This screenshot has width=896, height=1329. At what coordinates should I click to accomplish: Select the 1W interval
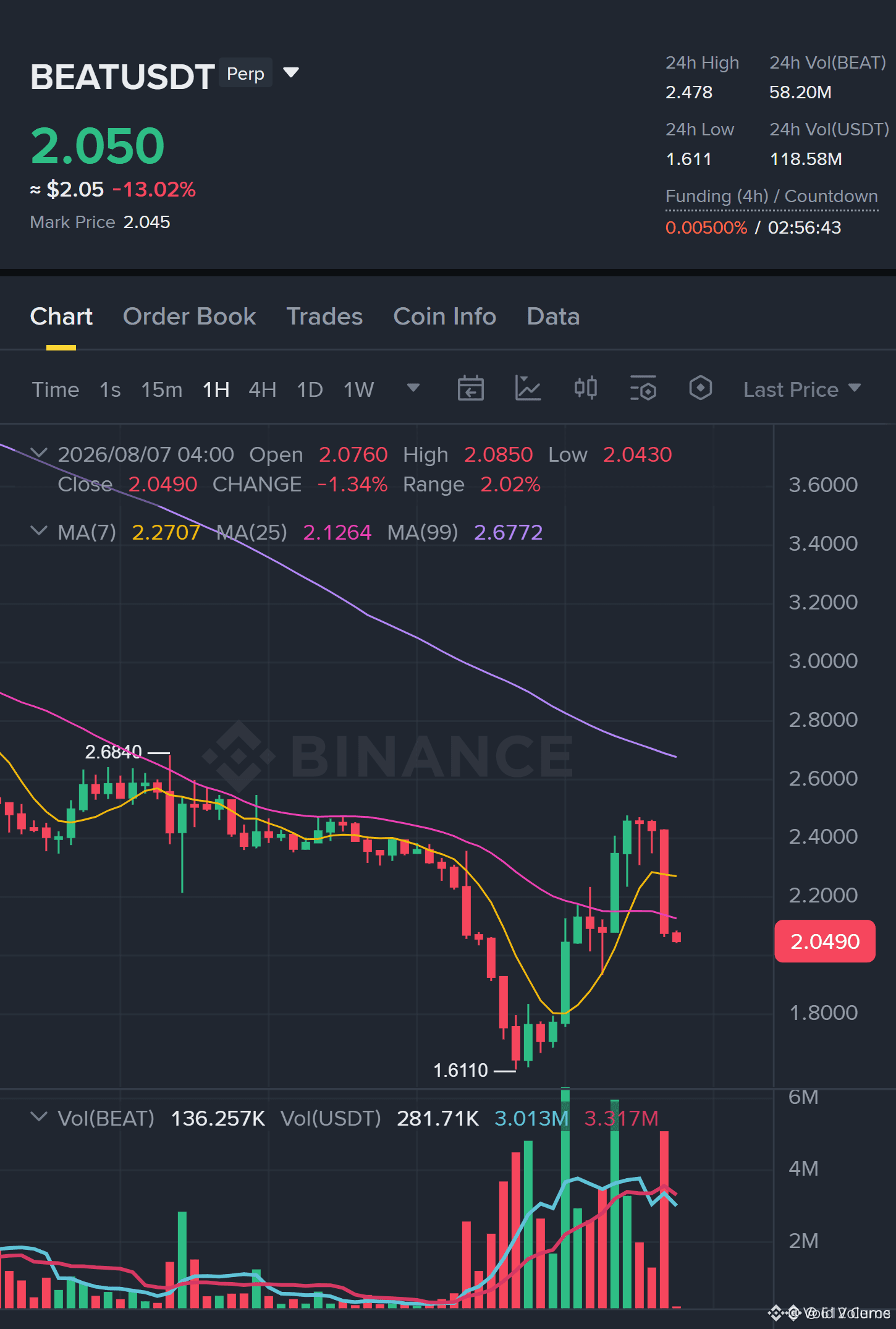click(x=359, y=389)
